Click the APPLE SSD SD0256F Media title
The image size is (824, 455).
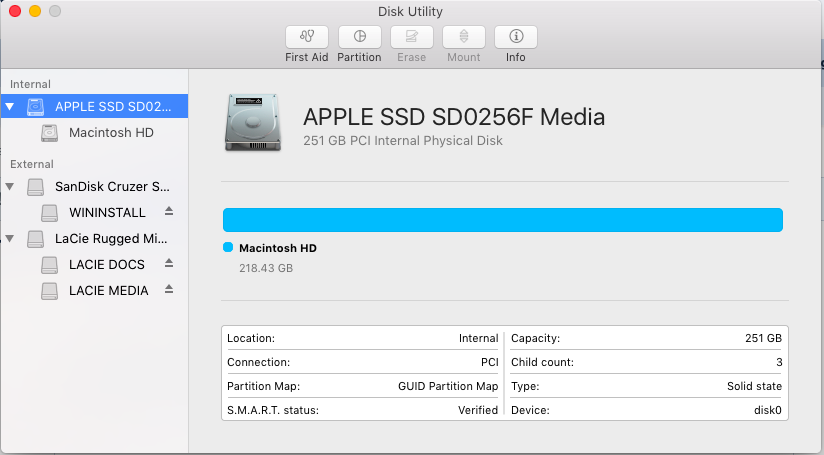tap(454, 117)
